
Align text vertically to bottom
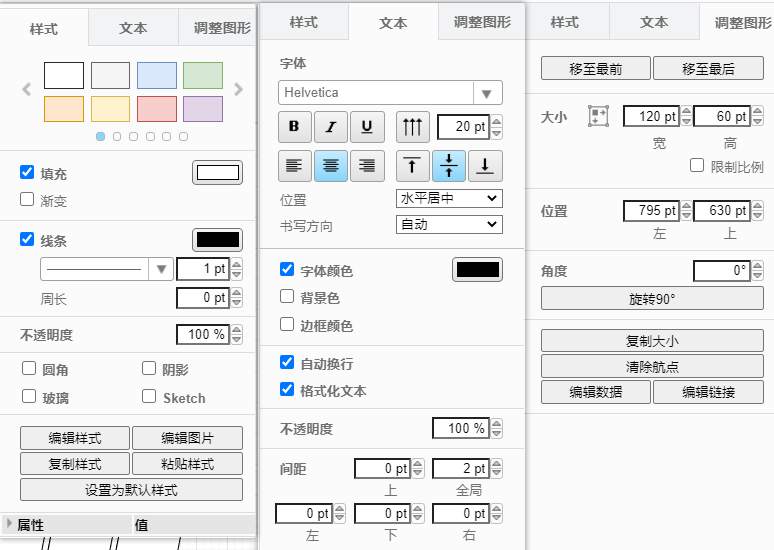tap(485, 166)
